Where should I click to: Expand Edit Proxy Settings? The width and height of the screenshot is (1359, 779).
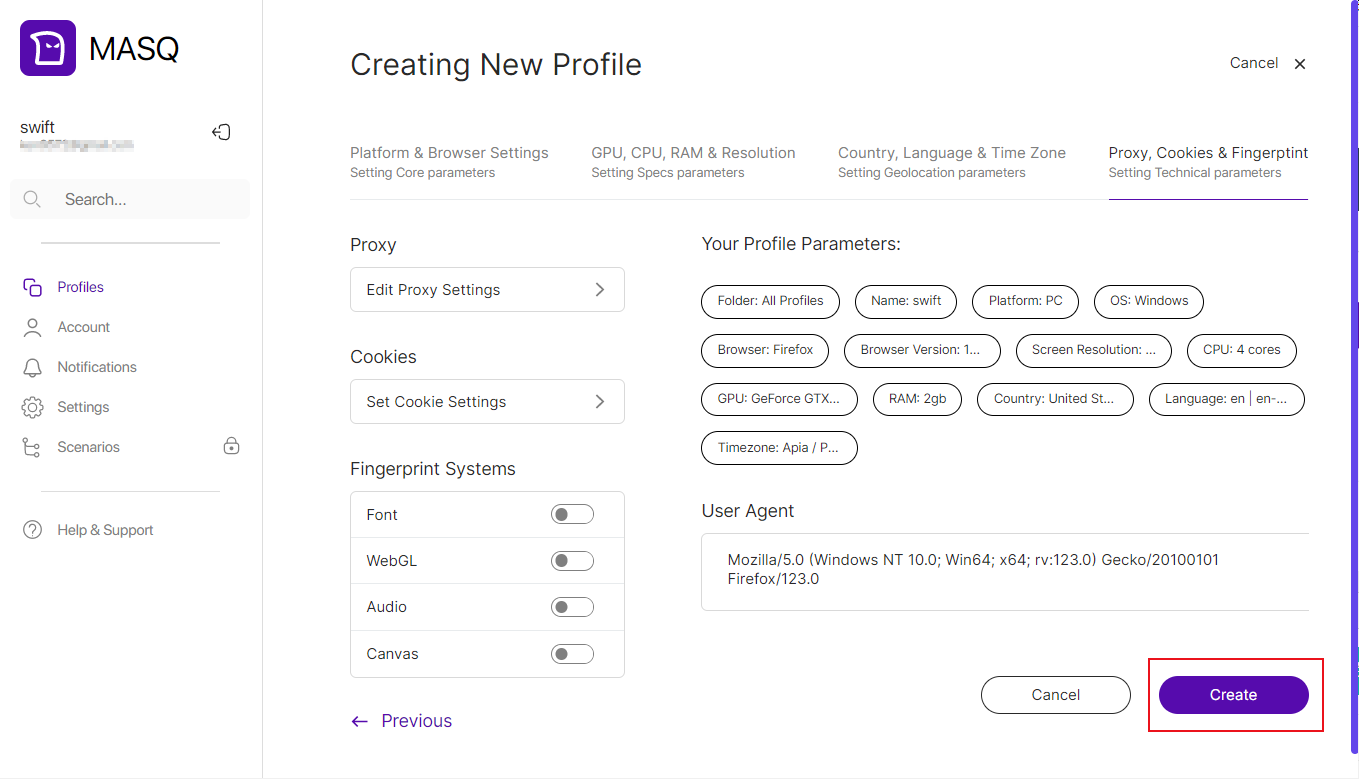[487, 290]
